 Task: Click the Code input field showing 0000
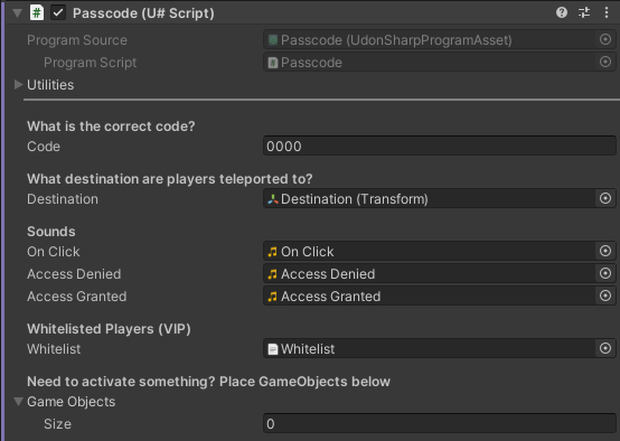point(439,146)
